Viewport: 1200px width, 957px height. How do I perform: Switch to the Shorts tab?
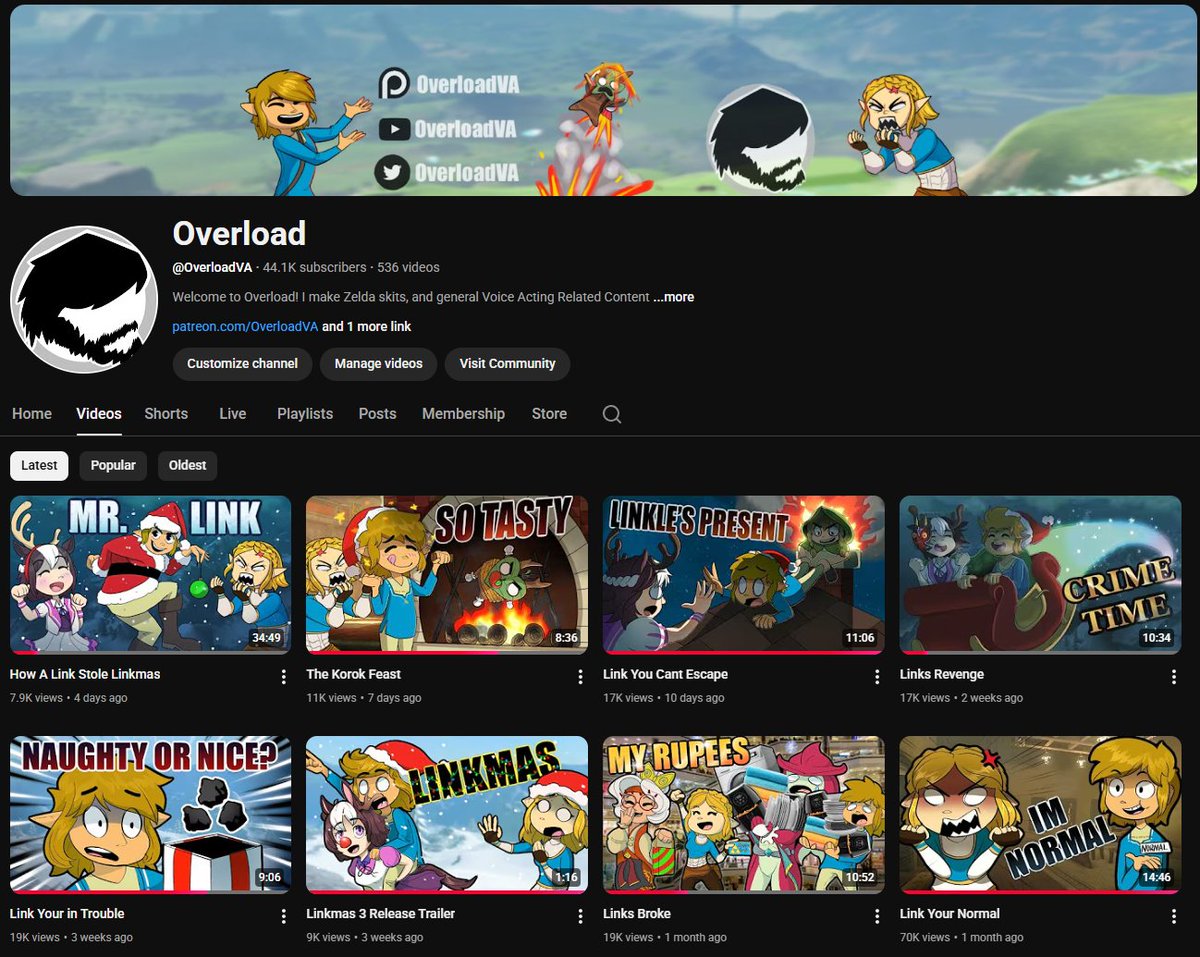click(x=166, y=413)
